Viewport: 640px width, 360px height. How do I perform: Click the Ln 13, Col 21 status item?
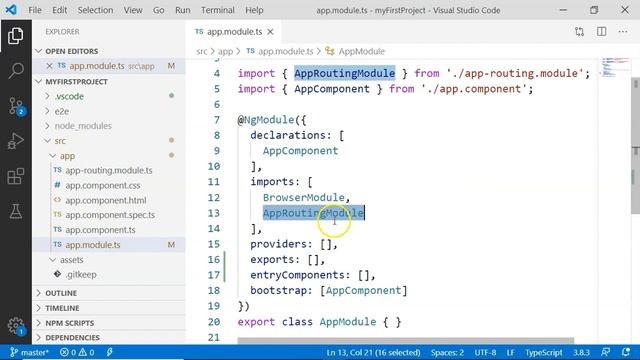373,352
